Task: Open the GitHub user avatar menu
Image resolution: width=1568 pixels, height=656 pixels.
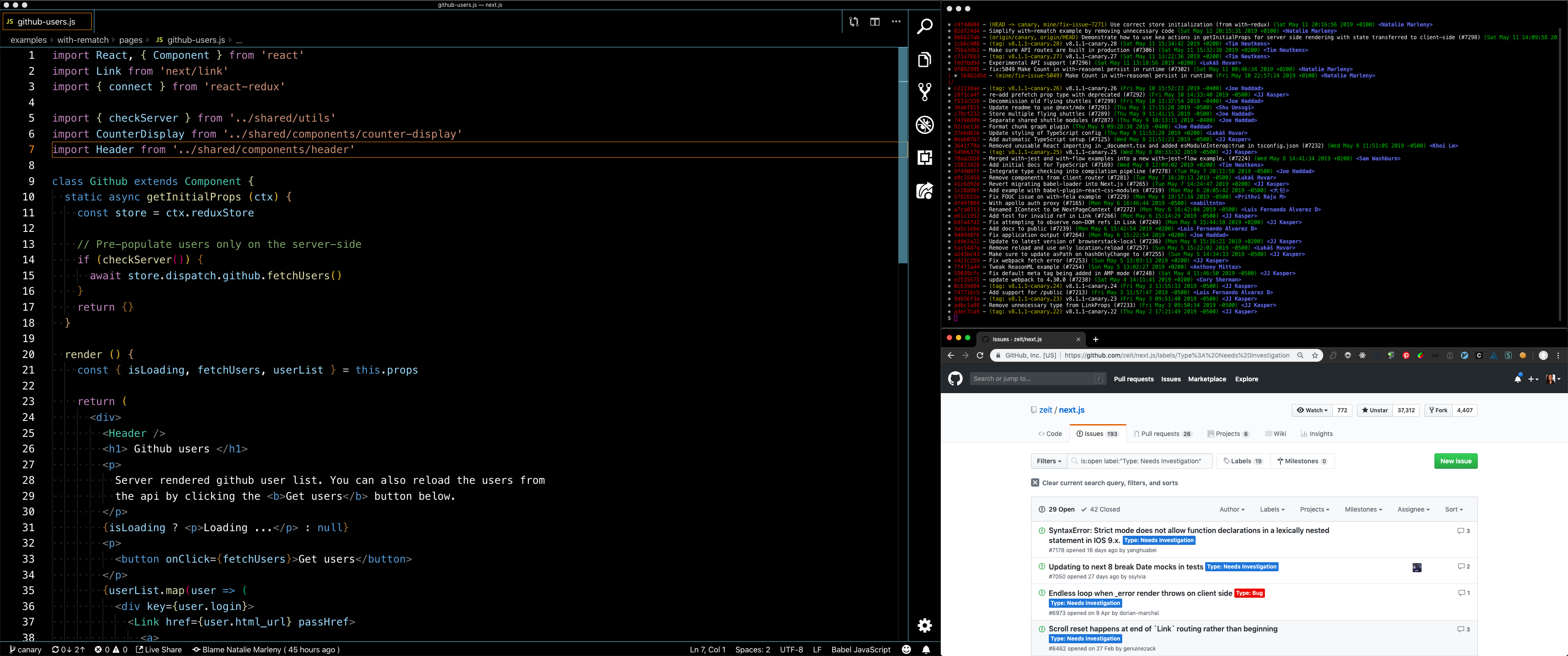Action: (1553, 379)
